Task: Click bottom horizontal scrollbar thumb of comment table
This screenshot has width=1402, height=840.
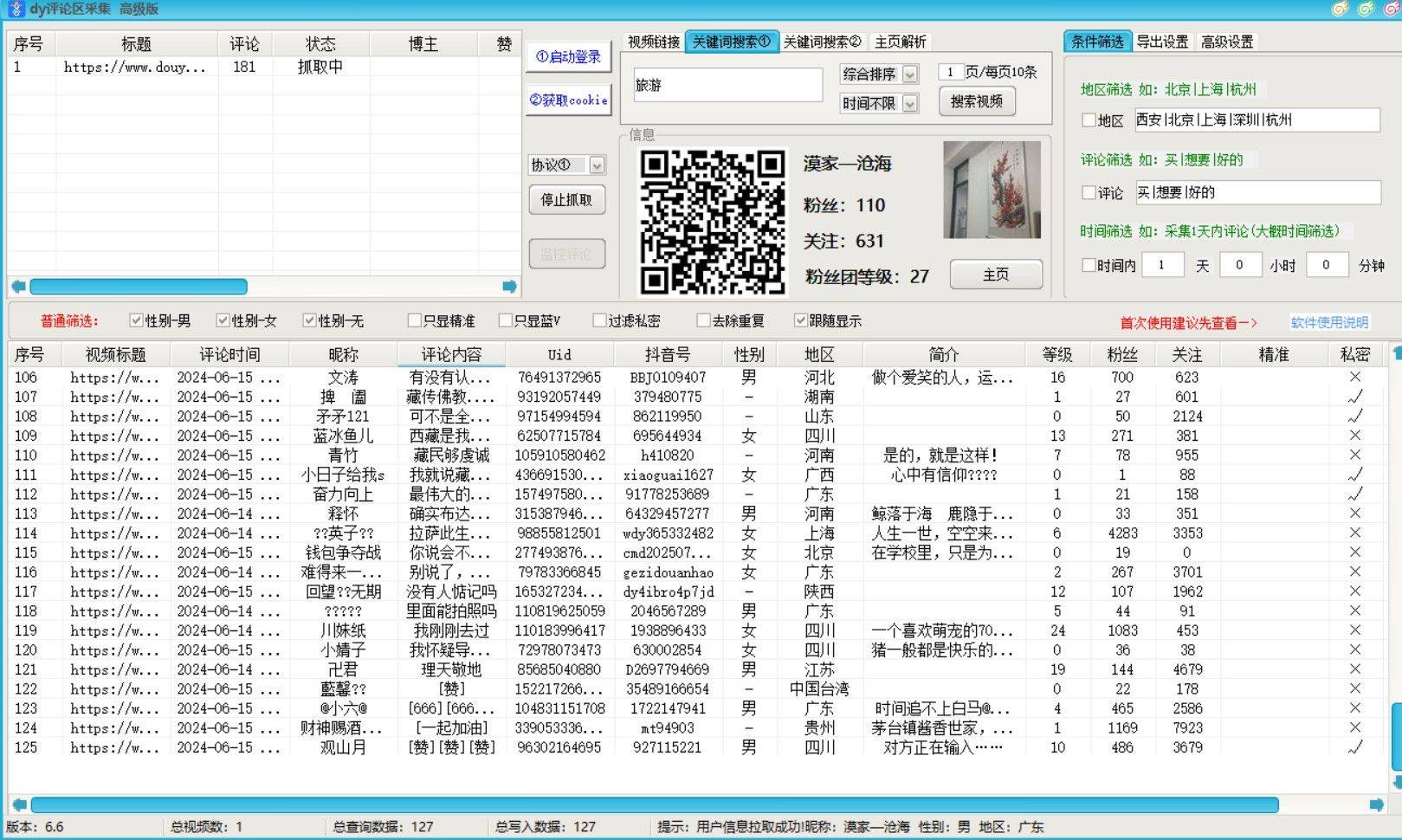Action: point(655,804)
